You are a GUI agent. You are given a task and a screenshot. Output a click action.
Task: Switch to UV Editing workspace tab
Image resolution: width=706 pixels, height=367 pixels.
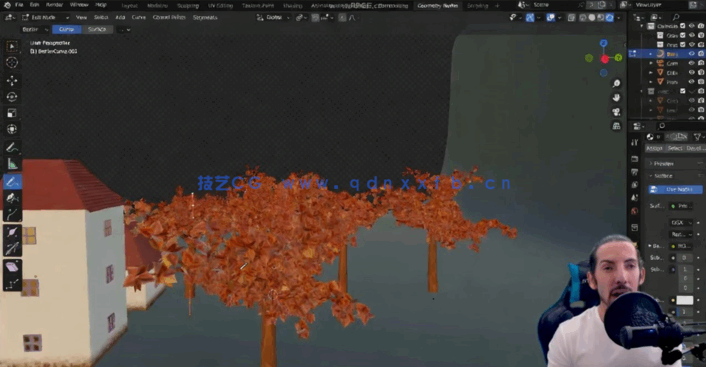pyautogui.click(x=221, y=6)
